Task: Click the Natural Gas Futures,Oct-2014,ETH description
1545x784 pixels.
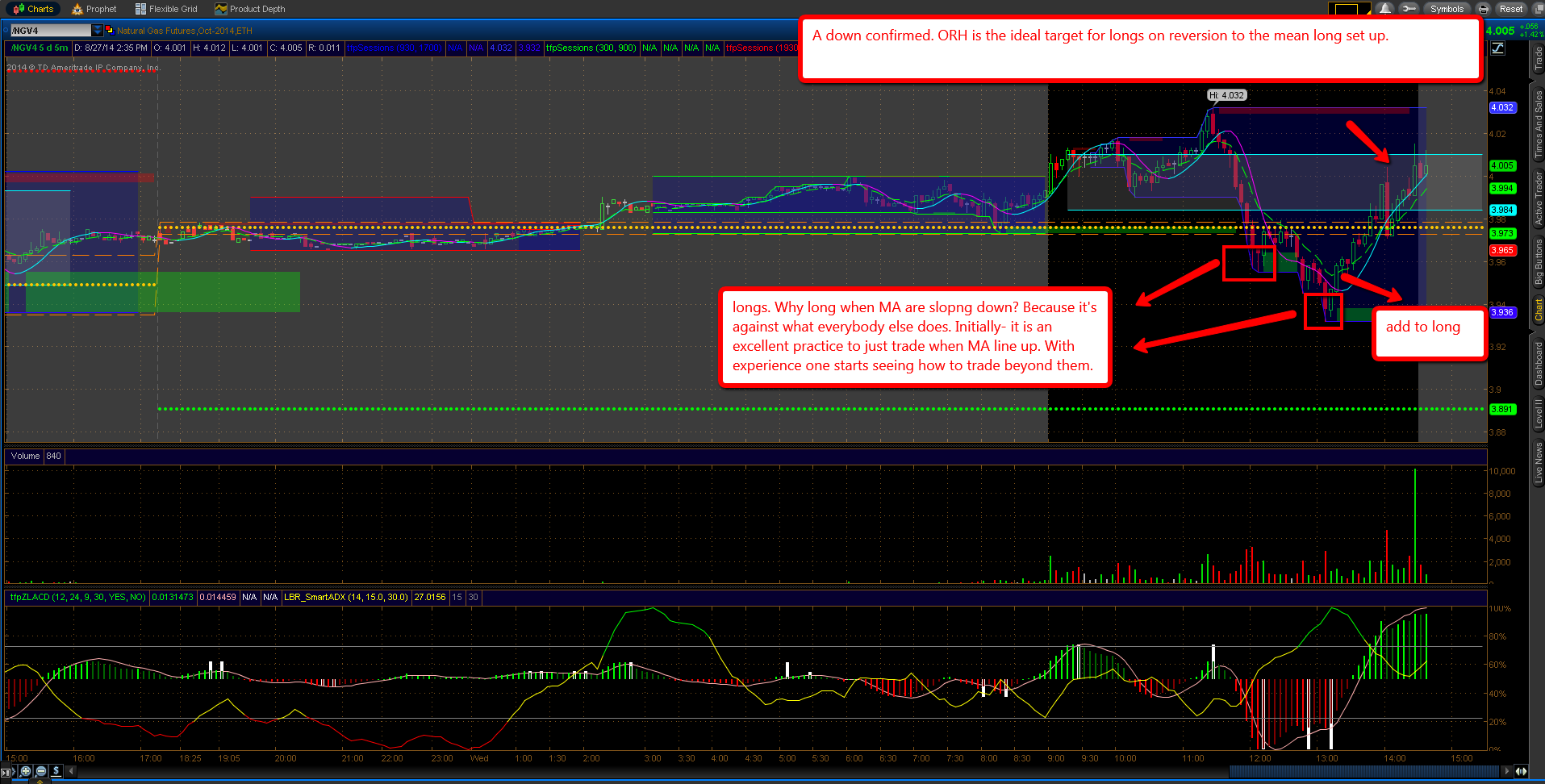Action: [x=185, y=31]
